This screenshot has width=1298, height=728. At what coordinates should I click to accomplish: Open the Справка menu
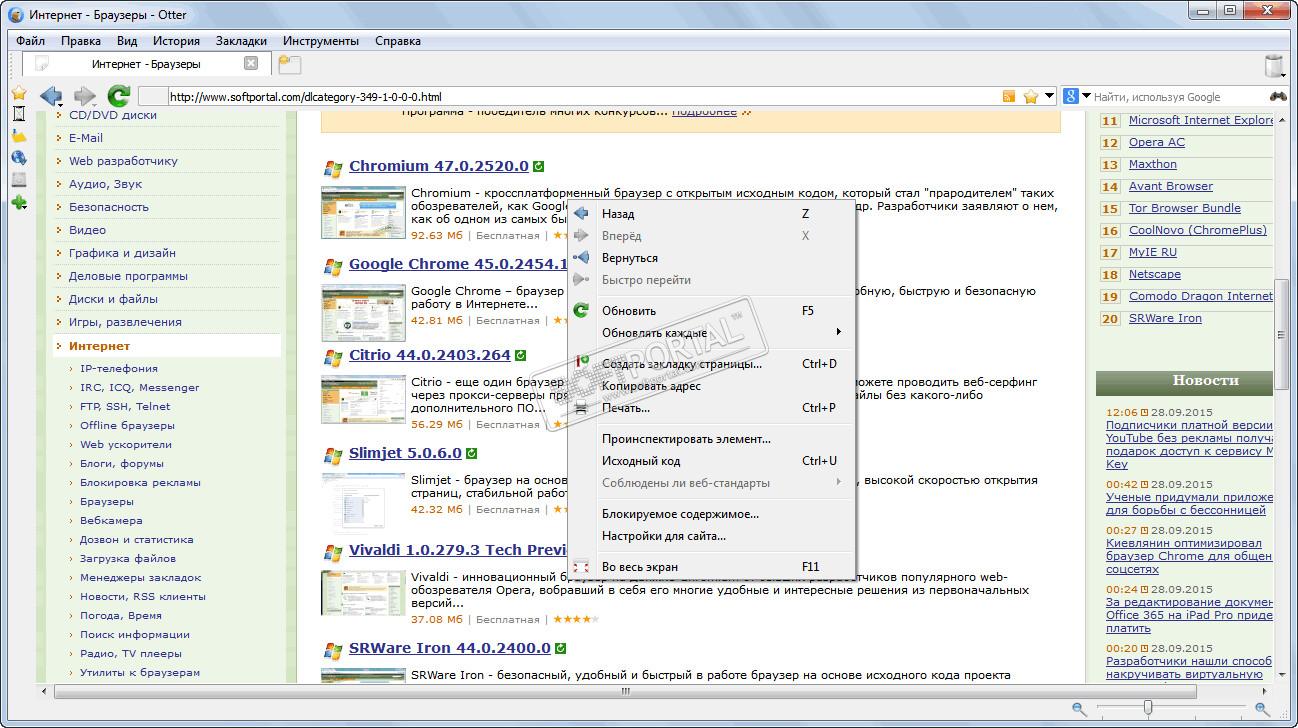(x=397, y=41)
